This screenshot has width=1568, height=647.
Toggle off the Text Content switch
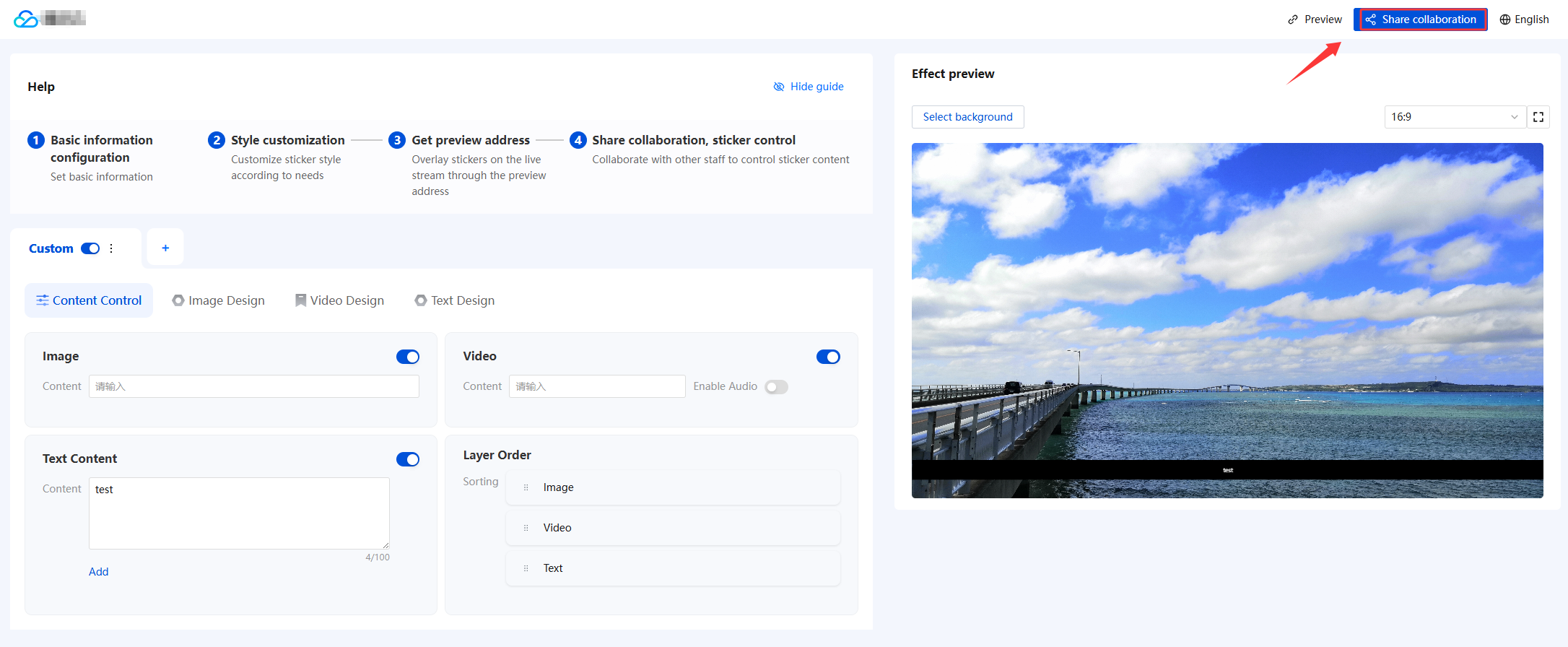click(x=407, y=459)
